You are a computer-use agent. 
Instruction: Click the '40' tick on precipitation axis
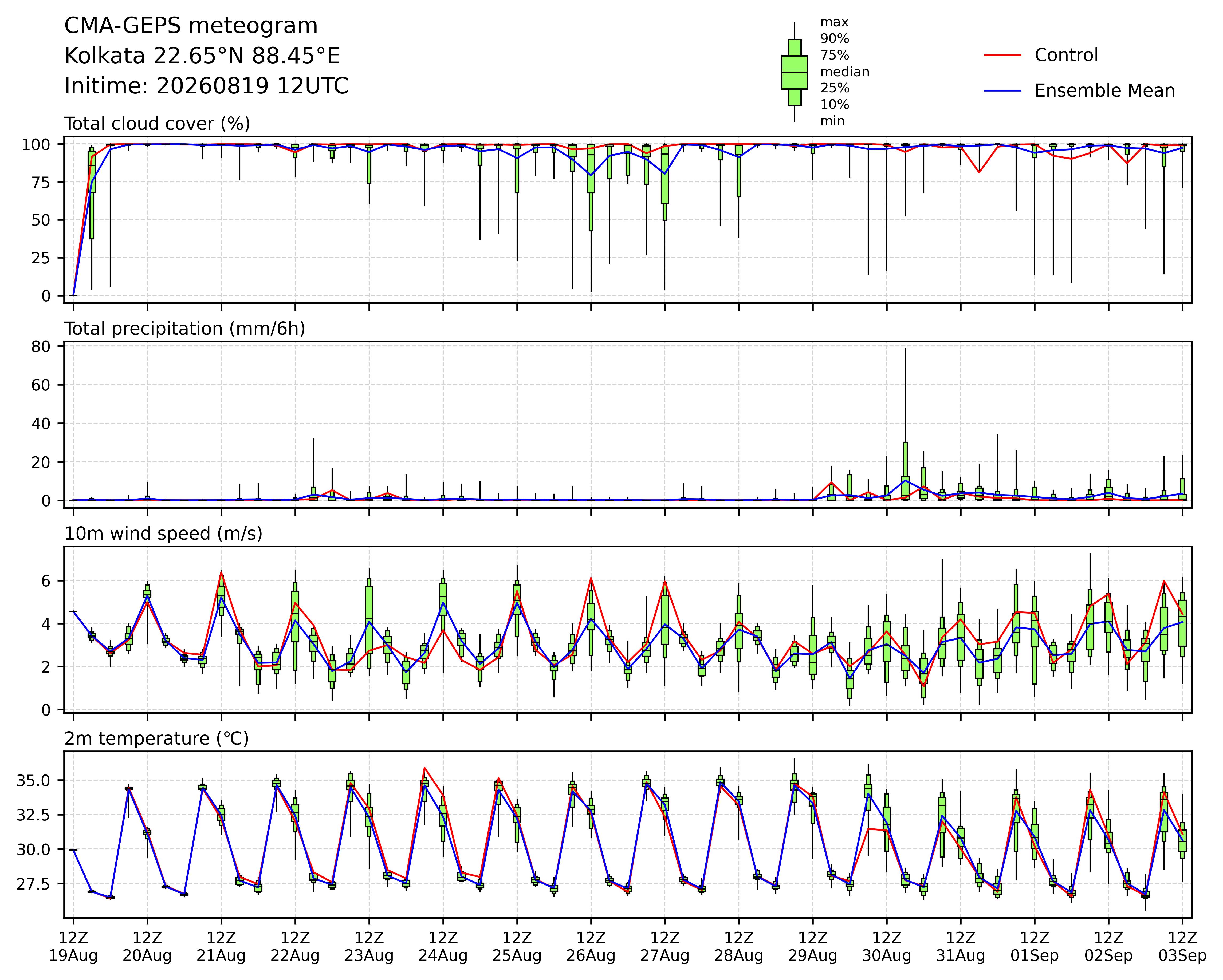coord(41,424)
